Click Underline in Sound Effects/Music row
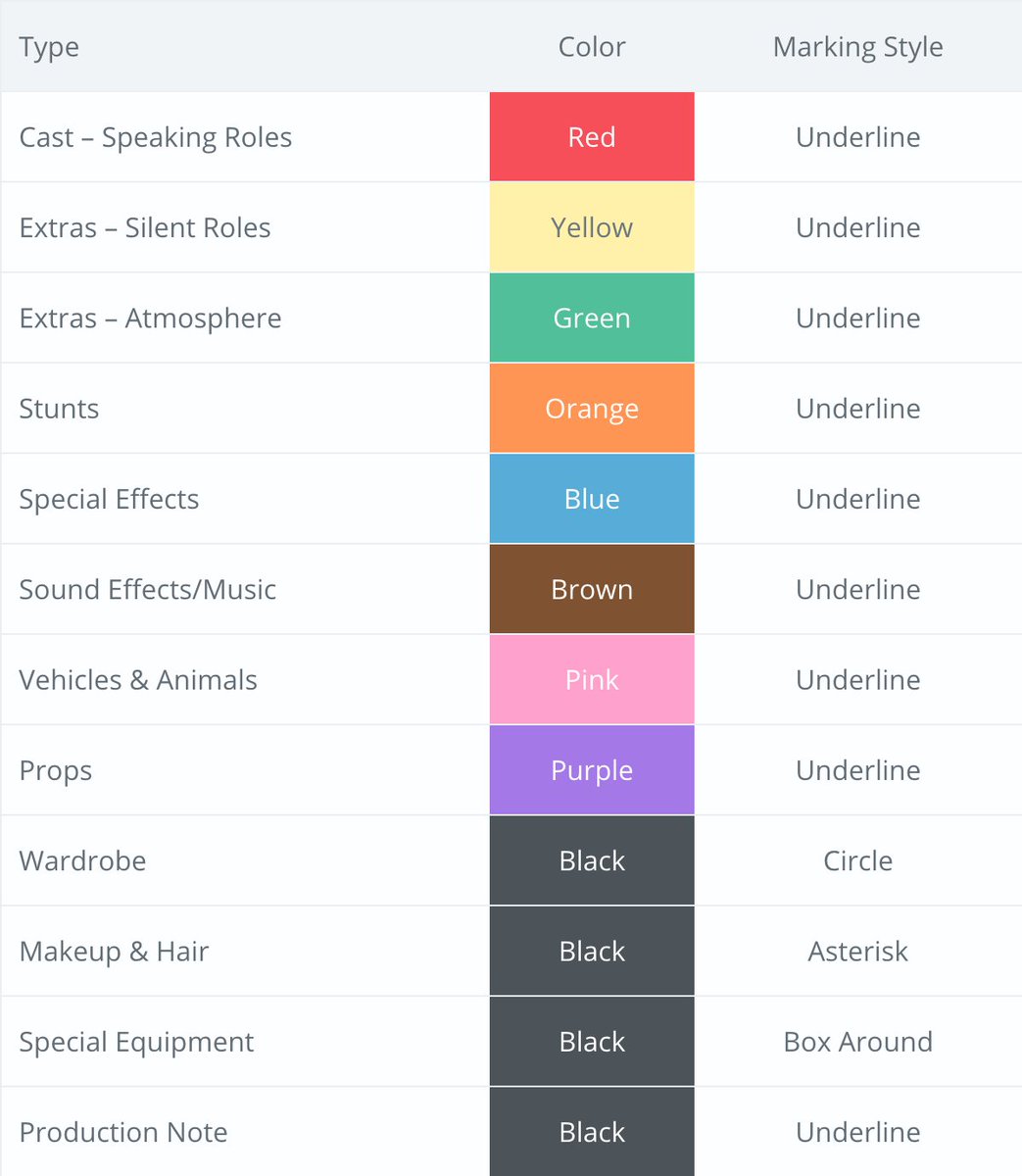 point(858,589)
